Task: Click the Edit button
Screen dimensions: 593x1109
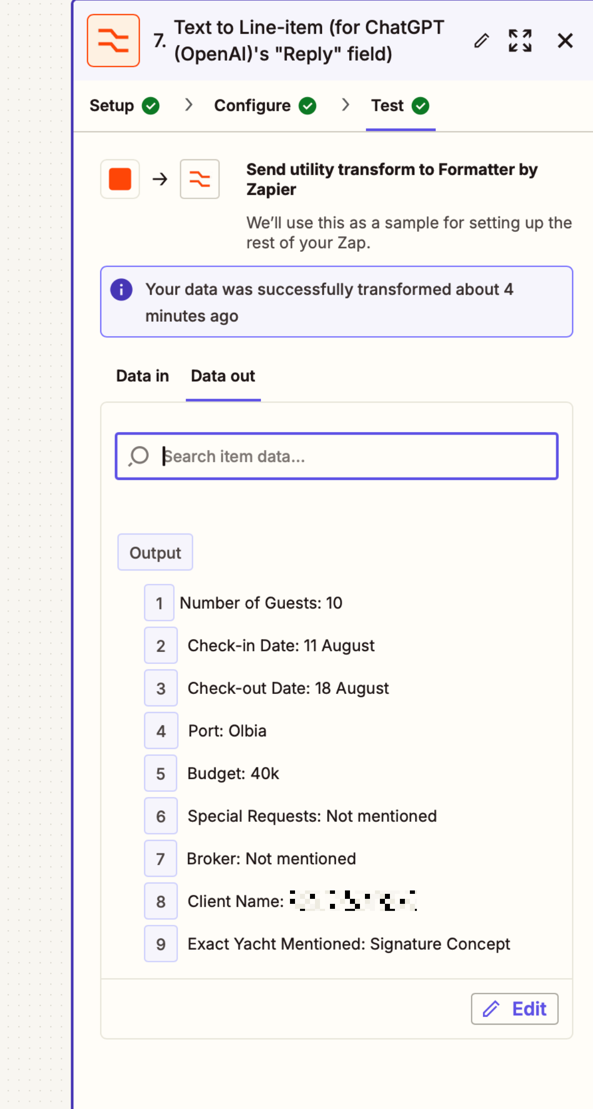Action: click(x=514, y=1009)
